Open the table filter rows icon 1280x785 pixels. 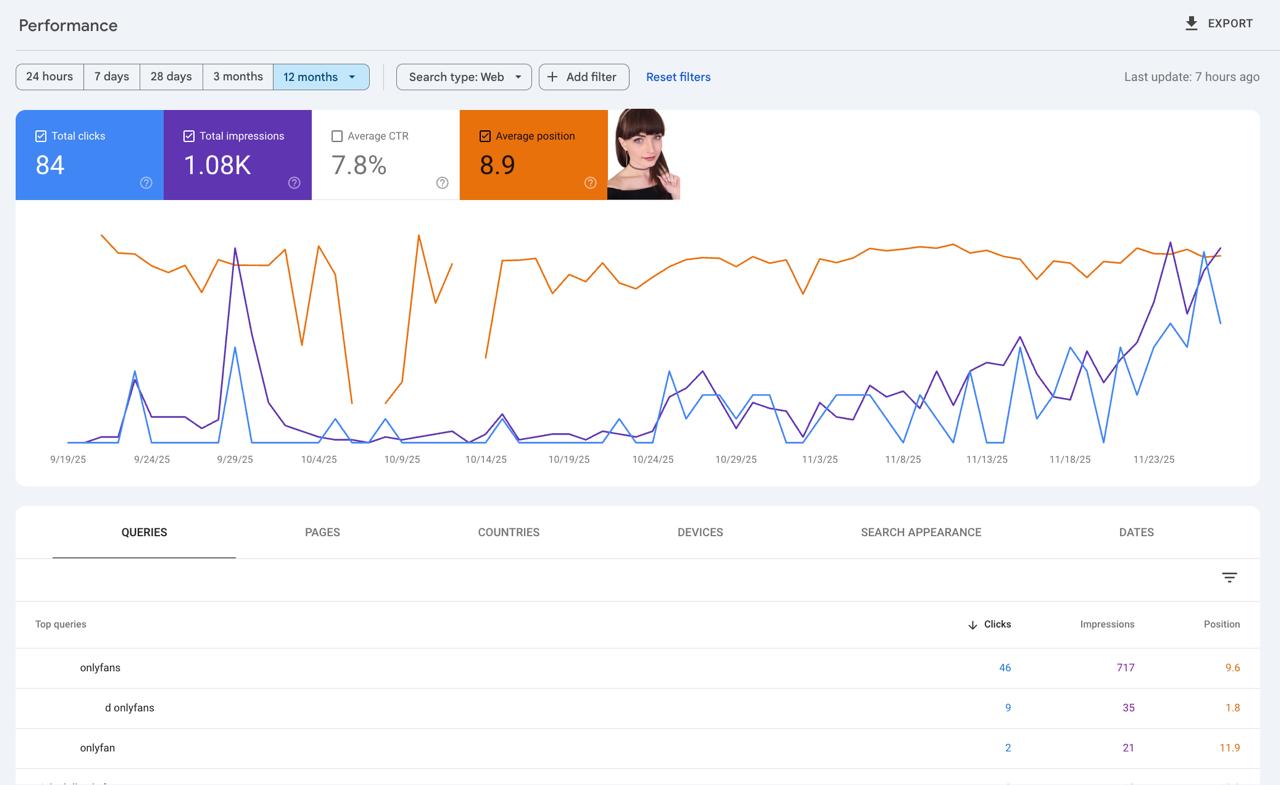(1229, 577)
